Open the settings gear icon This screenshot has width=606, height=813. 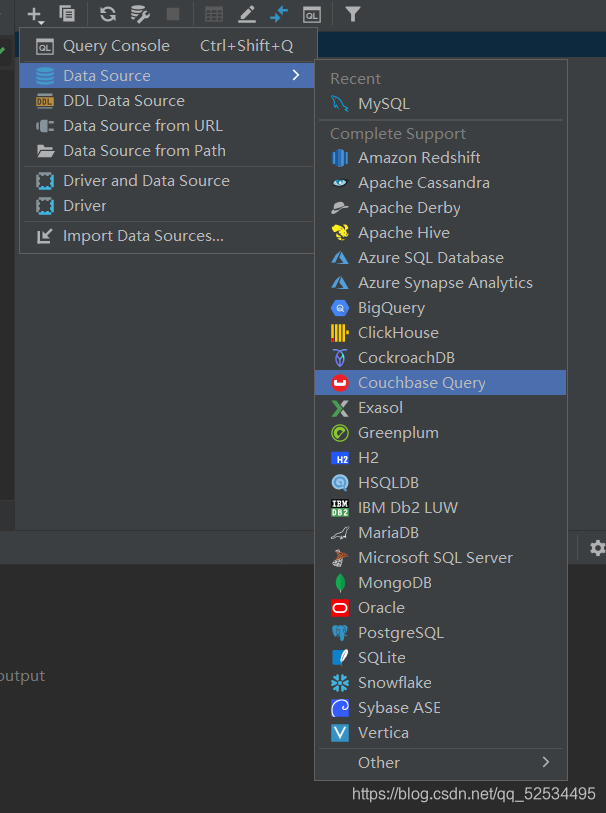click(x=597, y=548)
